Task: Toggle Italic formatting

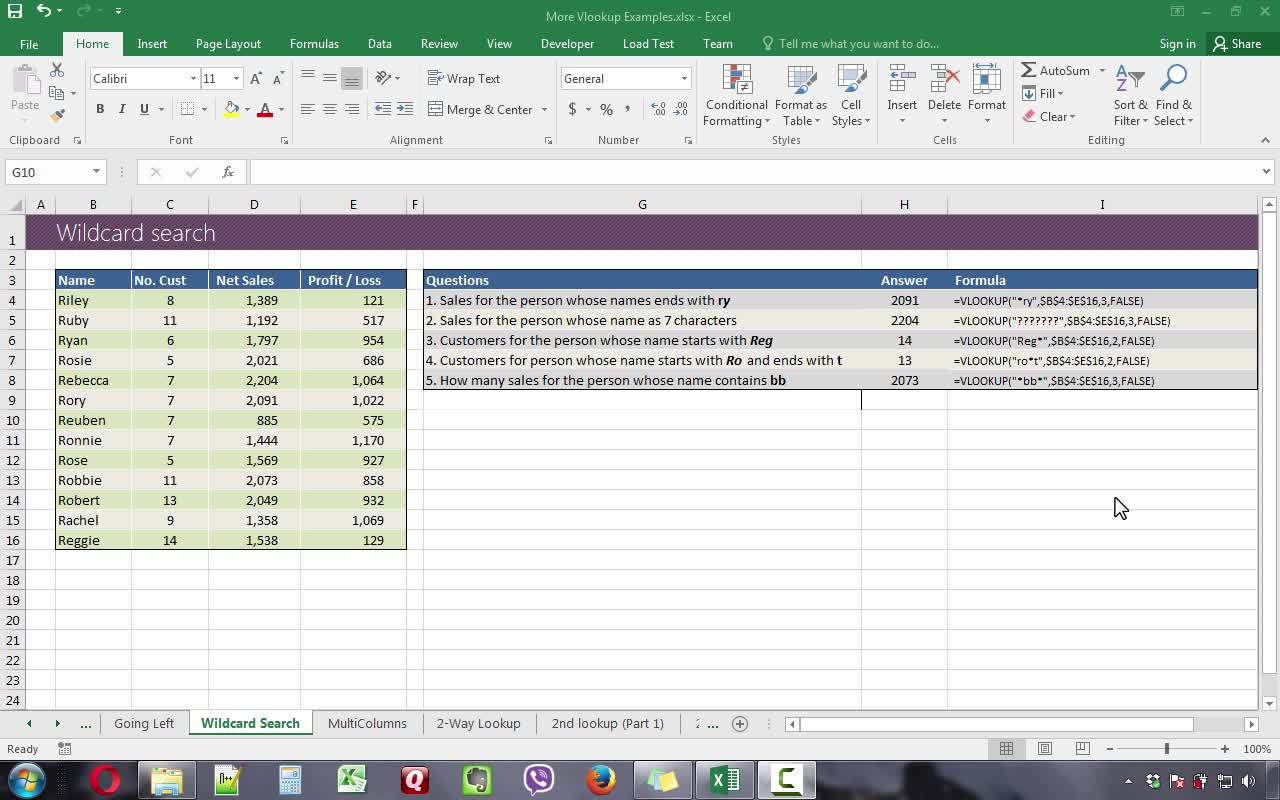Action: (x=122, y=109)
